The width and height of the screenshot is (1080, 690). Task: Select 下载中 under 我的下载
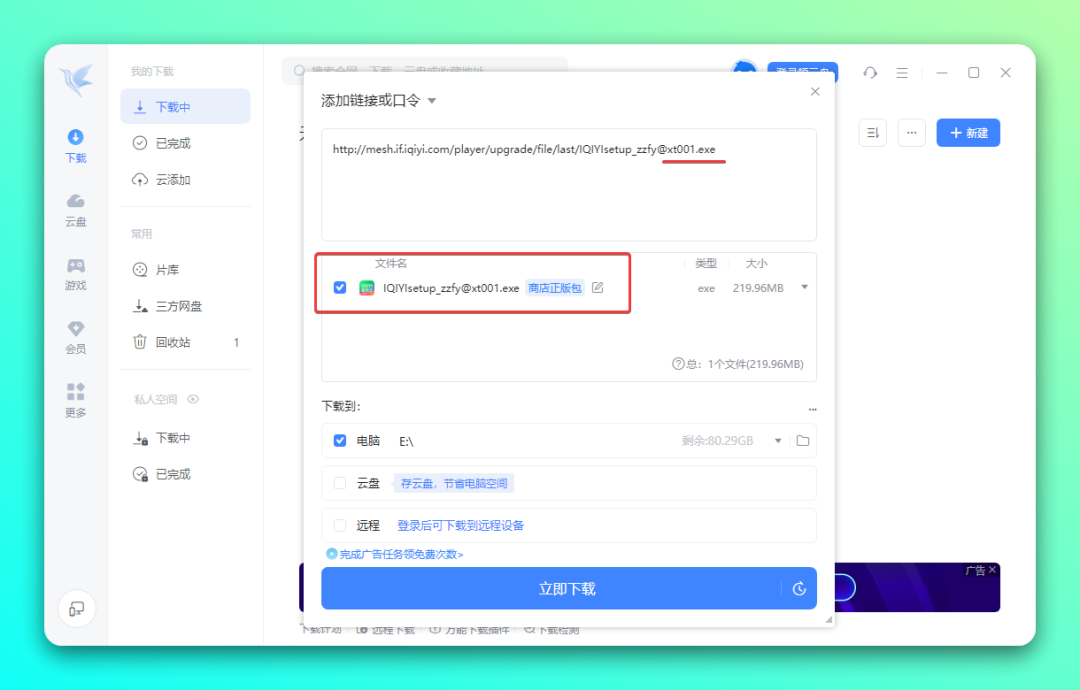point(185,107)
